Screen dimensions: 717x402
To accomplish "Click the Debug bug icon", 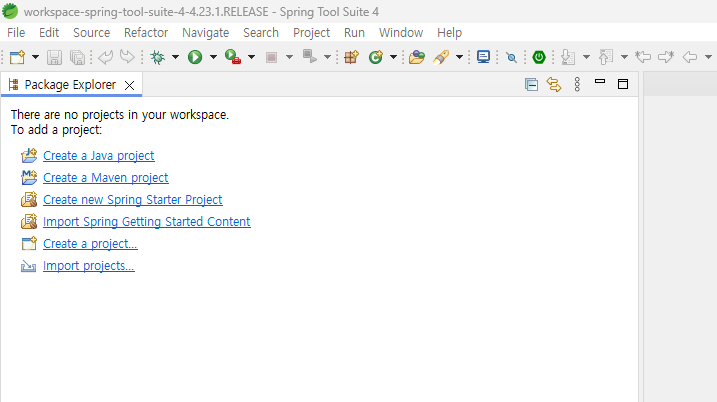I will 158,57.
